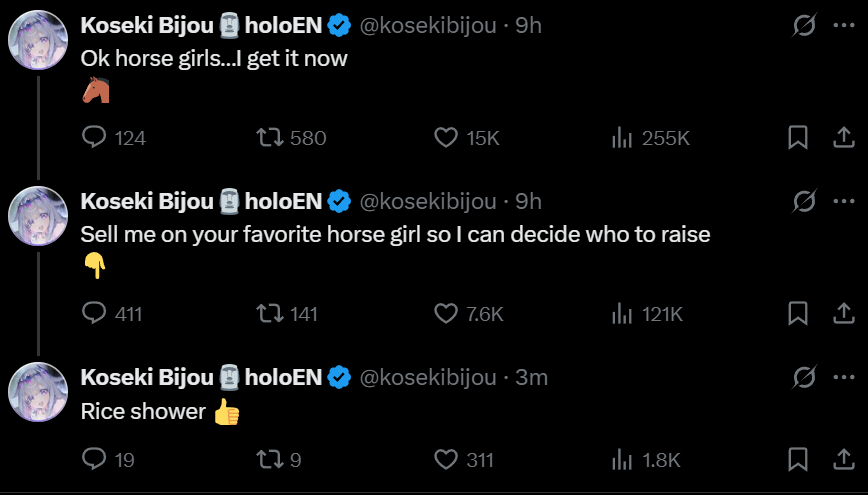Like the 'Rice shower' tweet
The image size is (868, 495).
click(446, 460)
